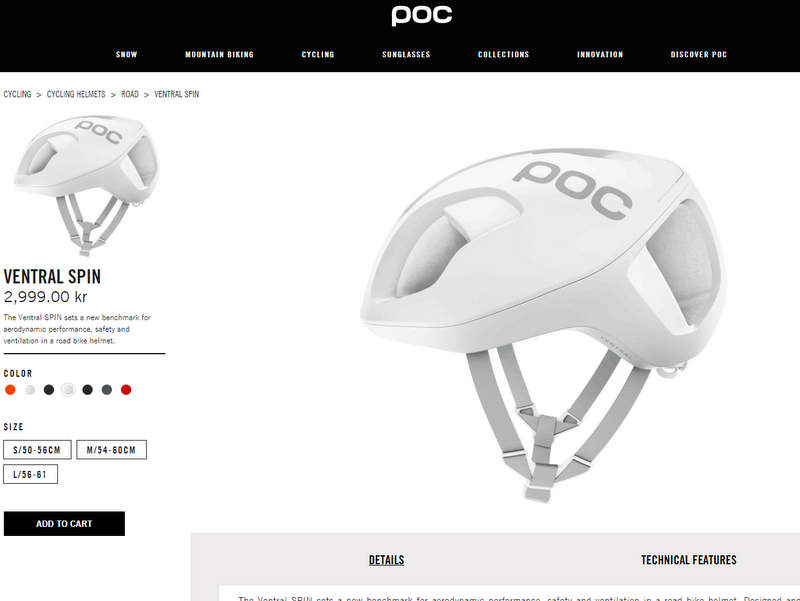Add the helmet to cart
Image resolution: width=800 pixels, height=601 pixels.
64,523
